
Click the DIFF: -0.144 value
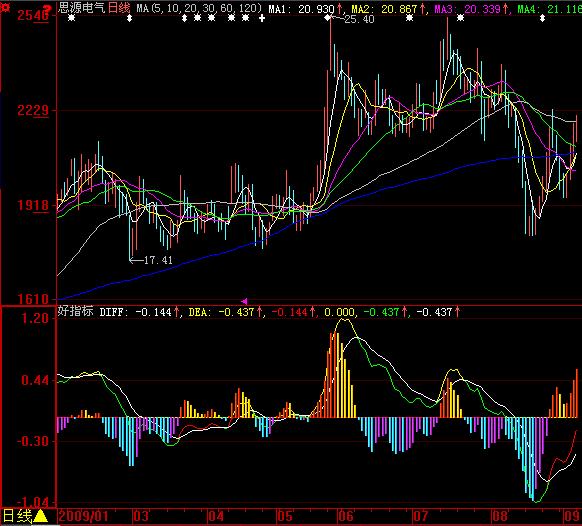point(136,312)
